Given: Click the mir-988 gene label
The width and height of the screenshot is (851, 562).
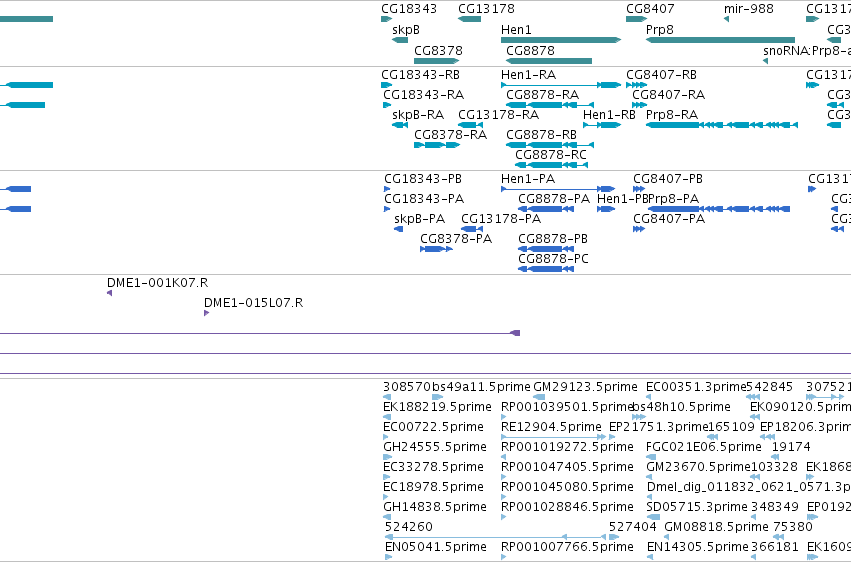Looking at the screenshot, I should tap(748, 9).
